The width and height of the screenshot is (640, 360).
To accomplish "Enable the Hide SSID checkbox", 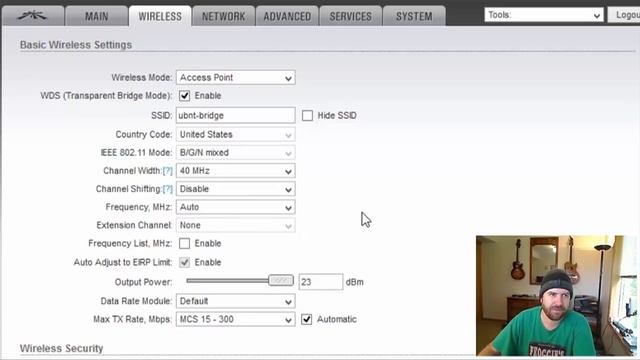I will pos(307,116).
